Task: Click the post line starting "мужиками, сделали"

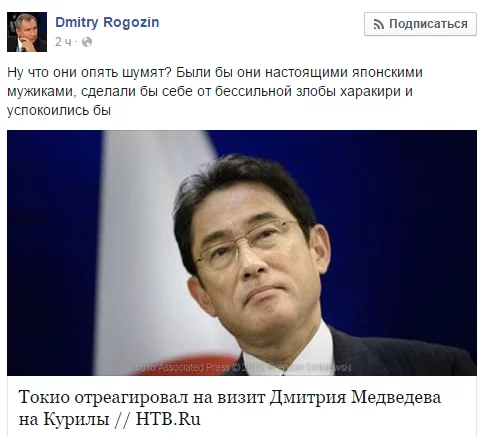Action: [x=210, y=91]
